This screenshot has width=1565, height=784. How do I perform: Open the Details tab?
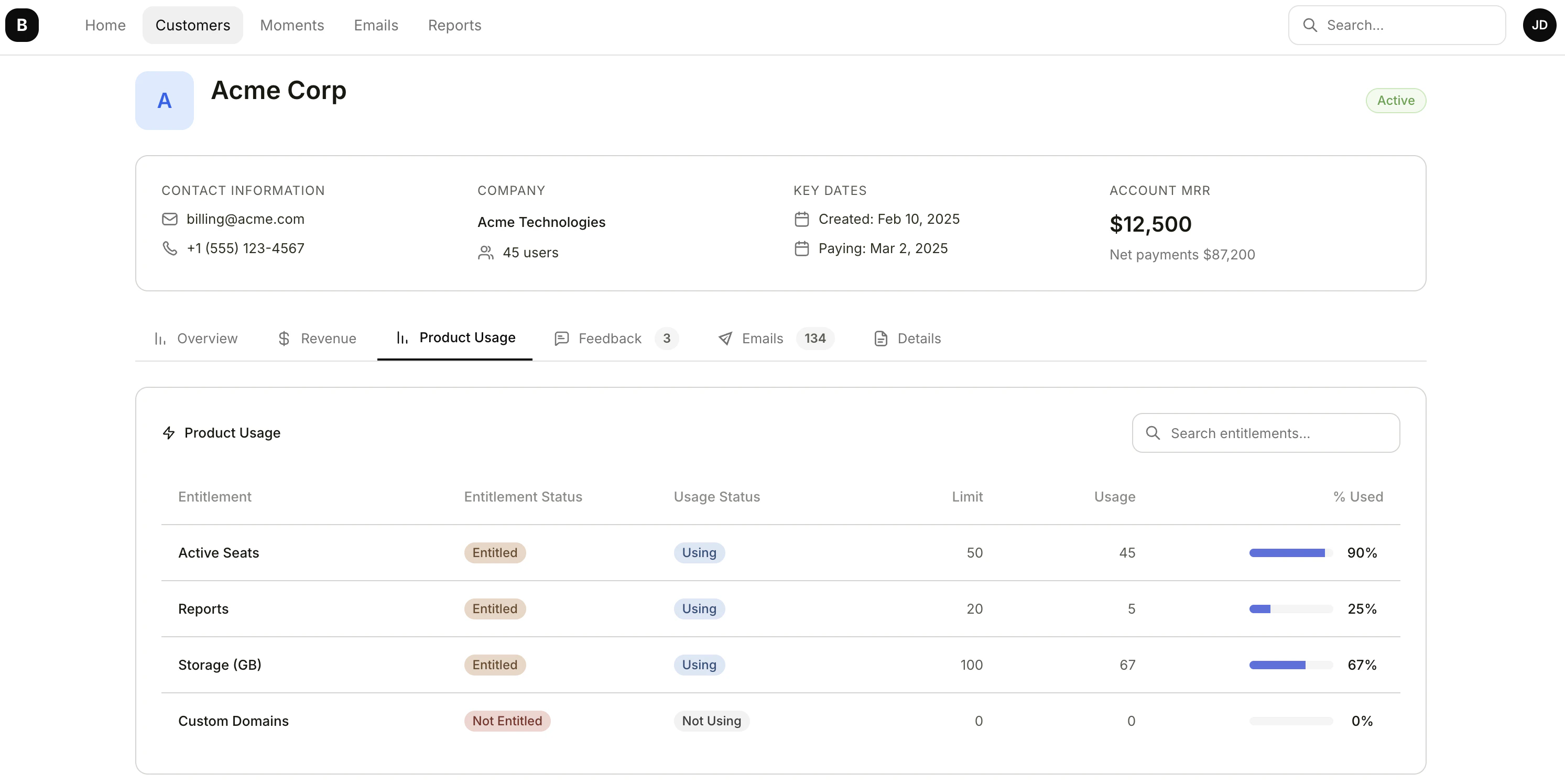pyautogui.click(x=919, y=338)
